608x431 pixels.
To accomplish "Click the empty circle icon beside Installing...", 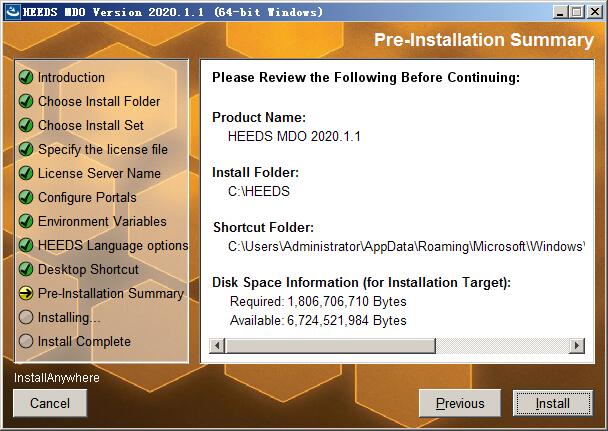I will point(26,317).
